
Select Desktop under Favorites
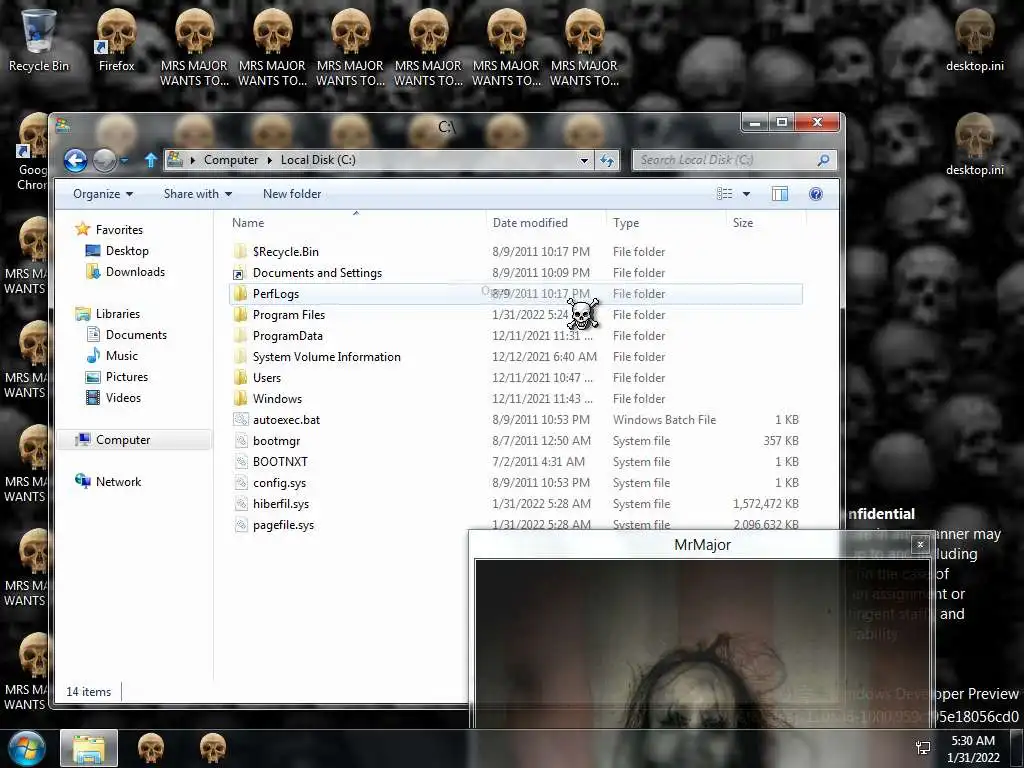pyautogui.click(x=127, y=251)
